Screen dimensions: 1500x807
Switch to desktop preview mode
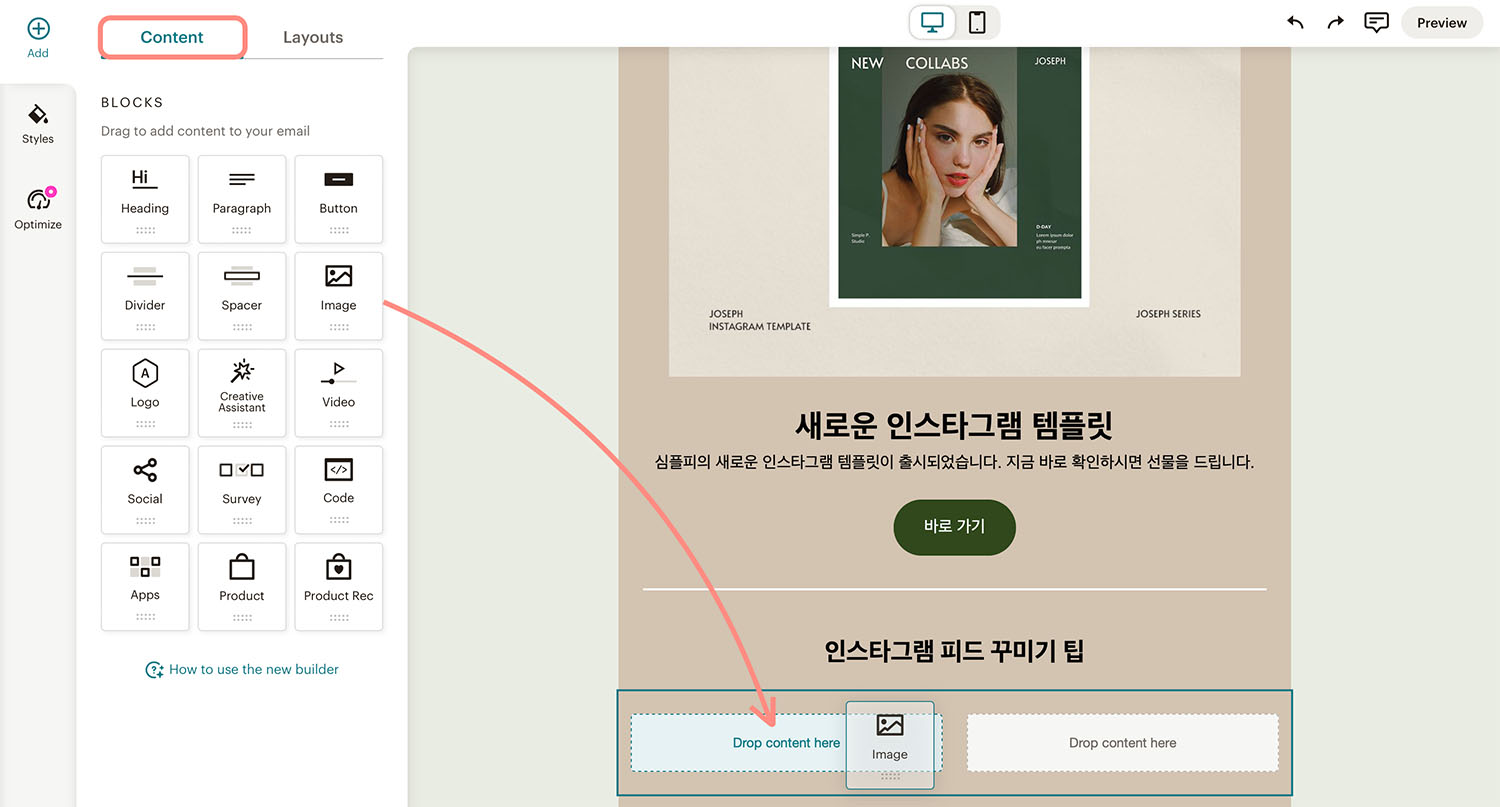click(x=933, y=22)
